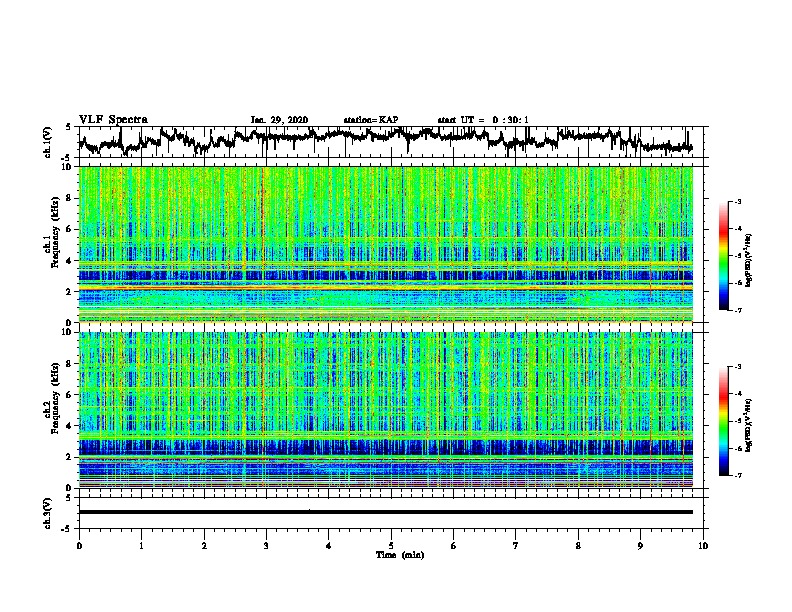Click the "start UT = 0:30:1" header text

(483, 120)
